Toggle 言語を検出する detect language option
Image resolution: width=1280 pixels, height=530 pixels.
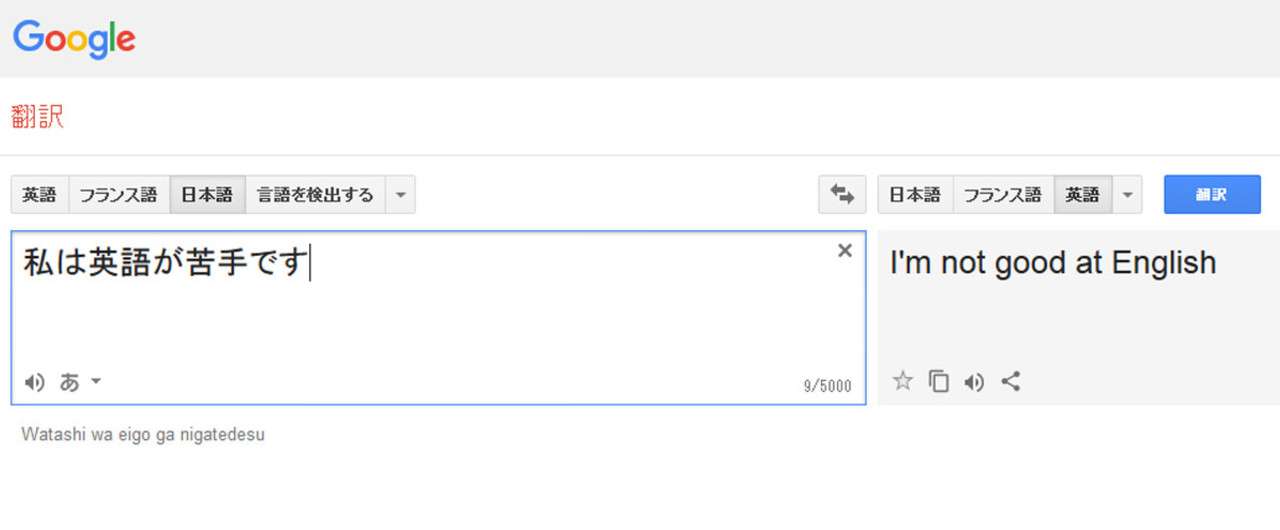[x=315, y=195]
